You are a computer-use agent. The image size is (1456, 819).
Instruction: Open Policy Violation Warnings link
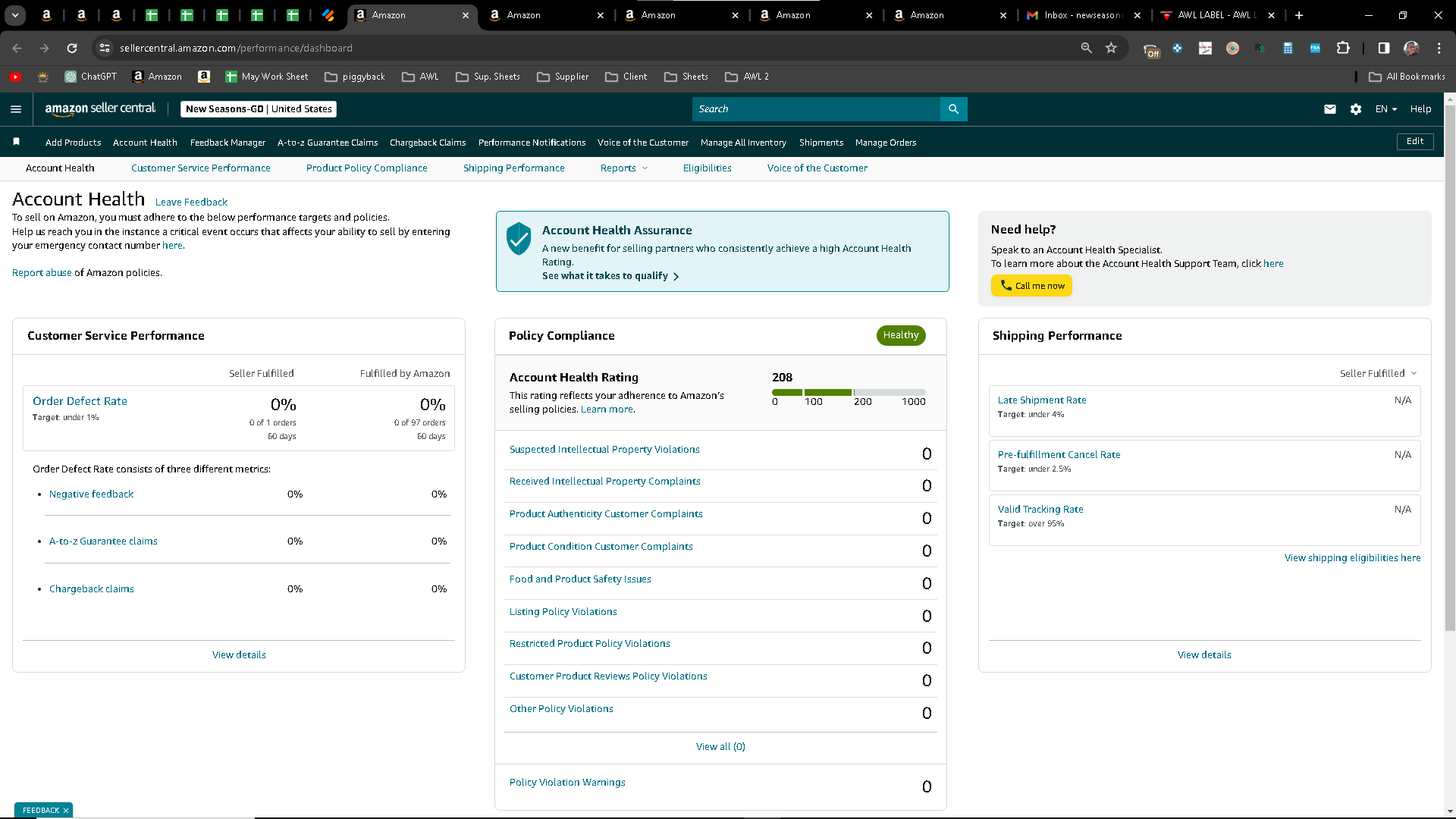pyautogui.click(x=567, y=783)
